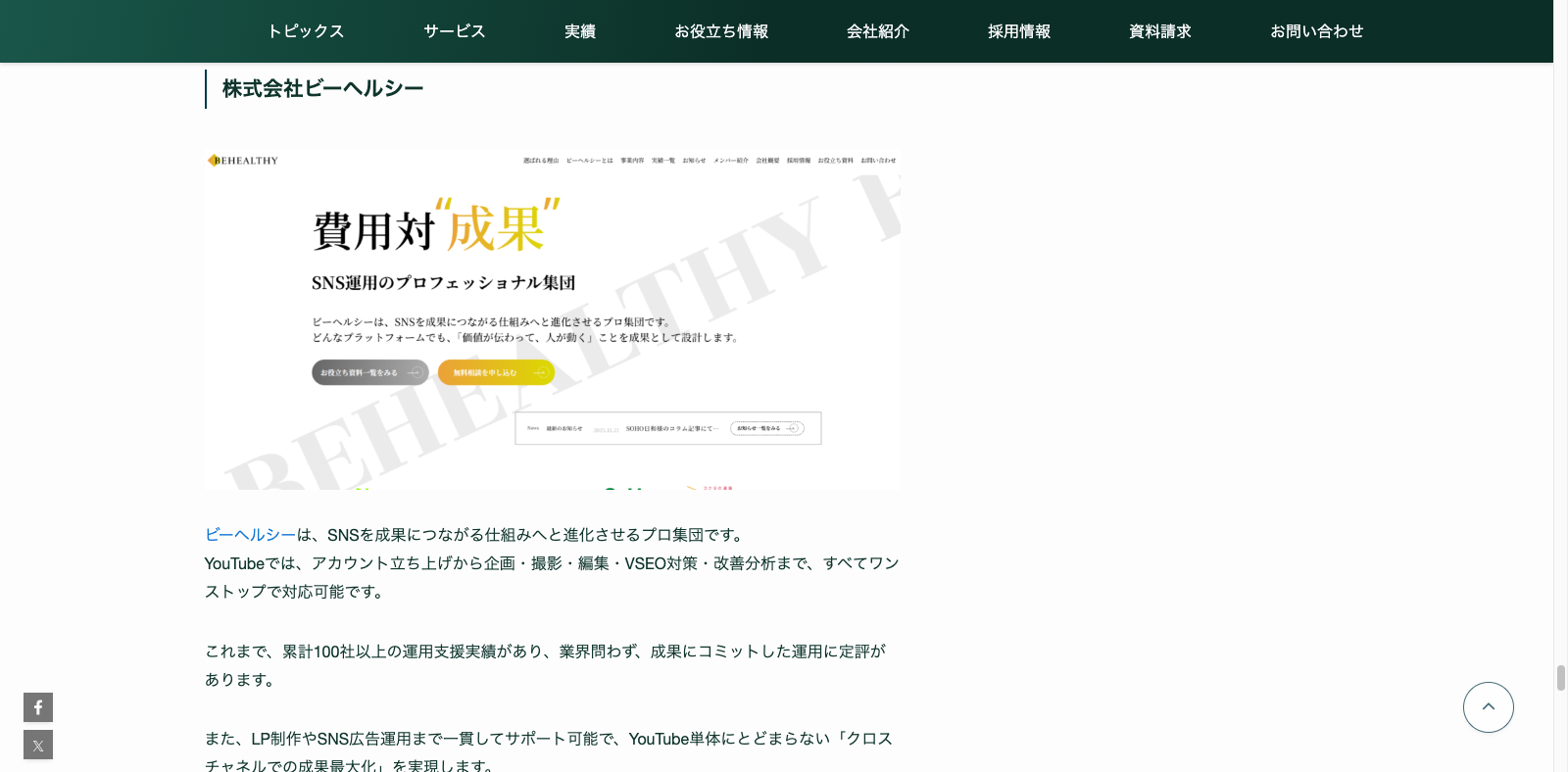Open the トピックス menu
Viewport: 1568px width, 772px height.
tap(306, 31)
